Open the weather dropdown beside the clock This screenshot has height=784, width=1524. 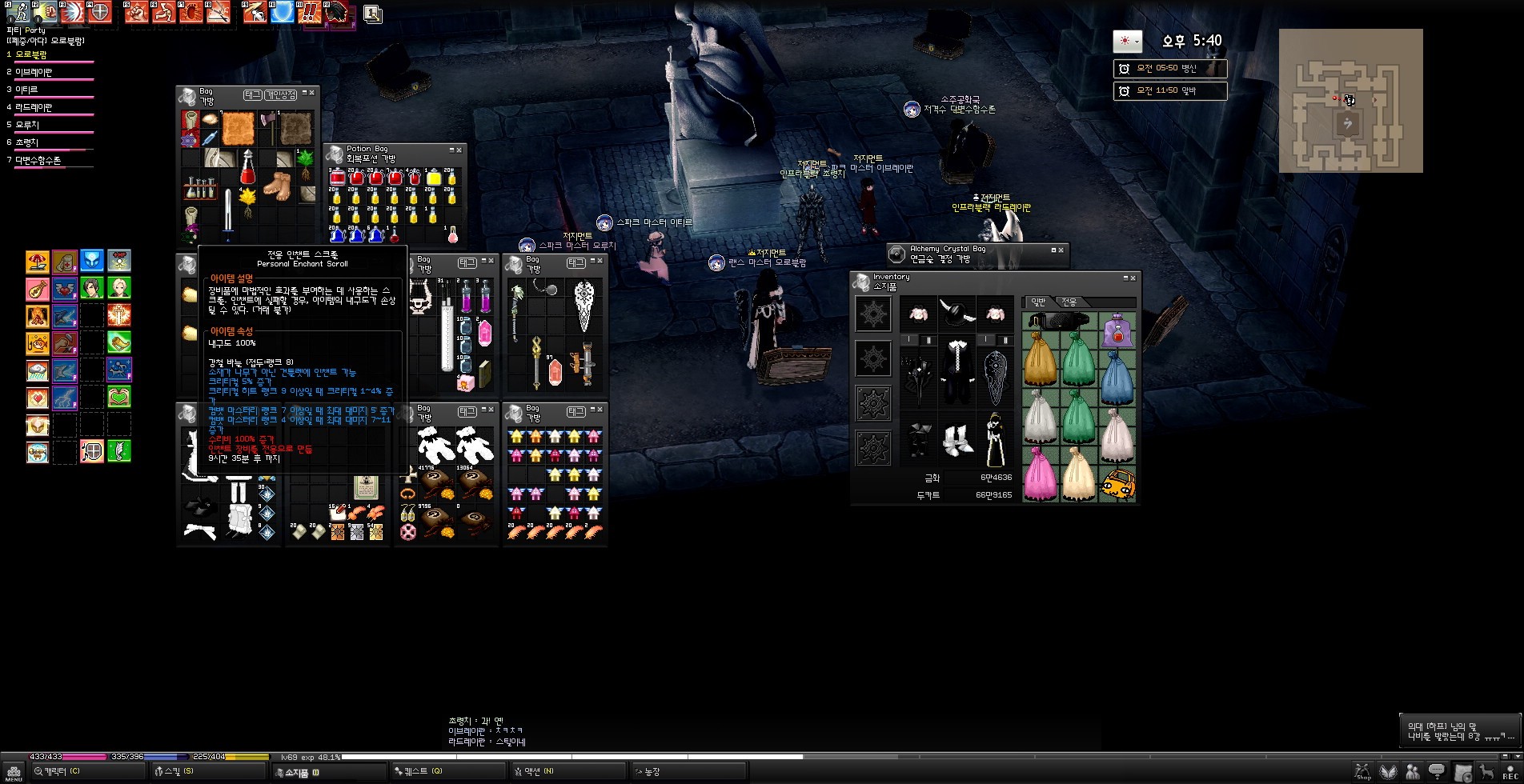point(1127,41)
